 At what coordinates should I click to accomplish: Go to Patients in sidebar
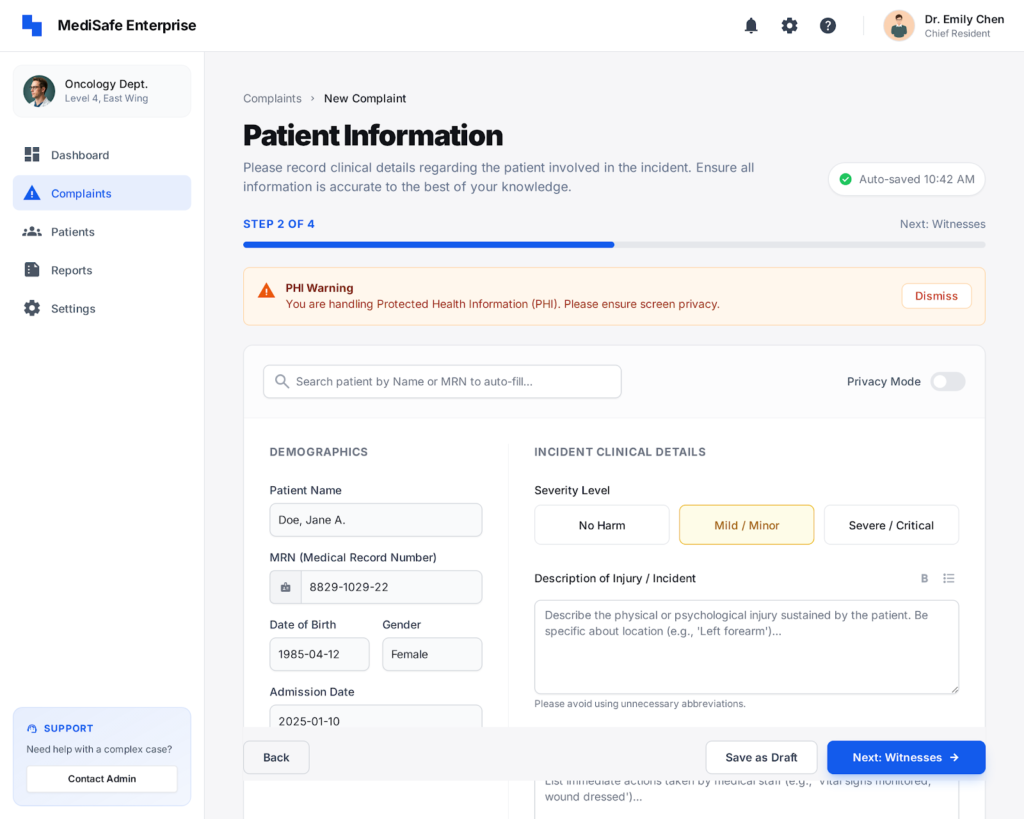[72, 232]
